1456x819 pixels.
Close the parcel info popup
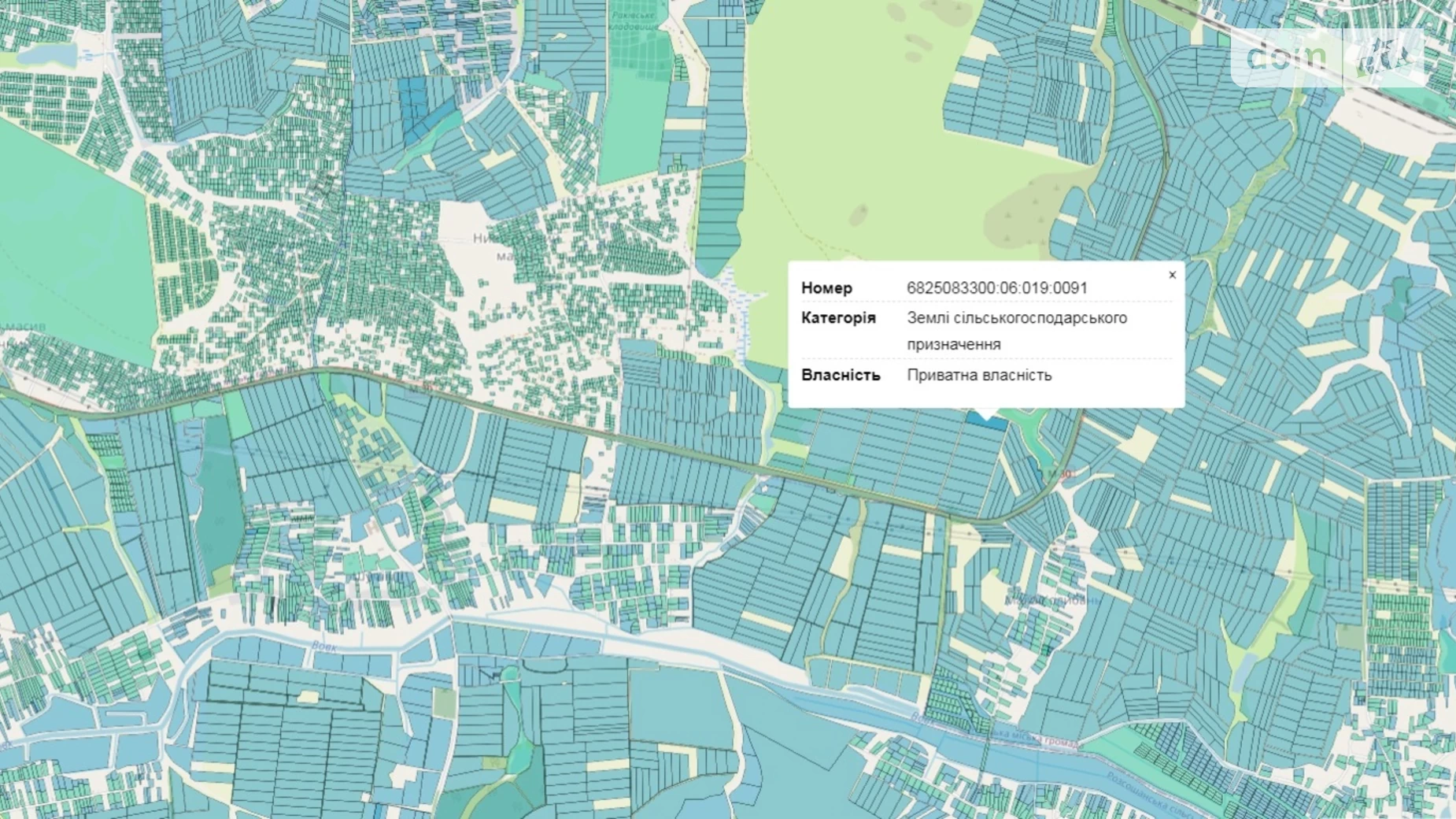coord(1172,275)
